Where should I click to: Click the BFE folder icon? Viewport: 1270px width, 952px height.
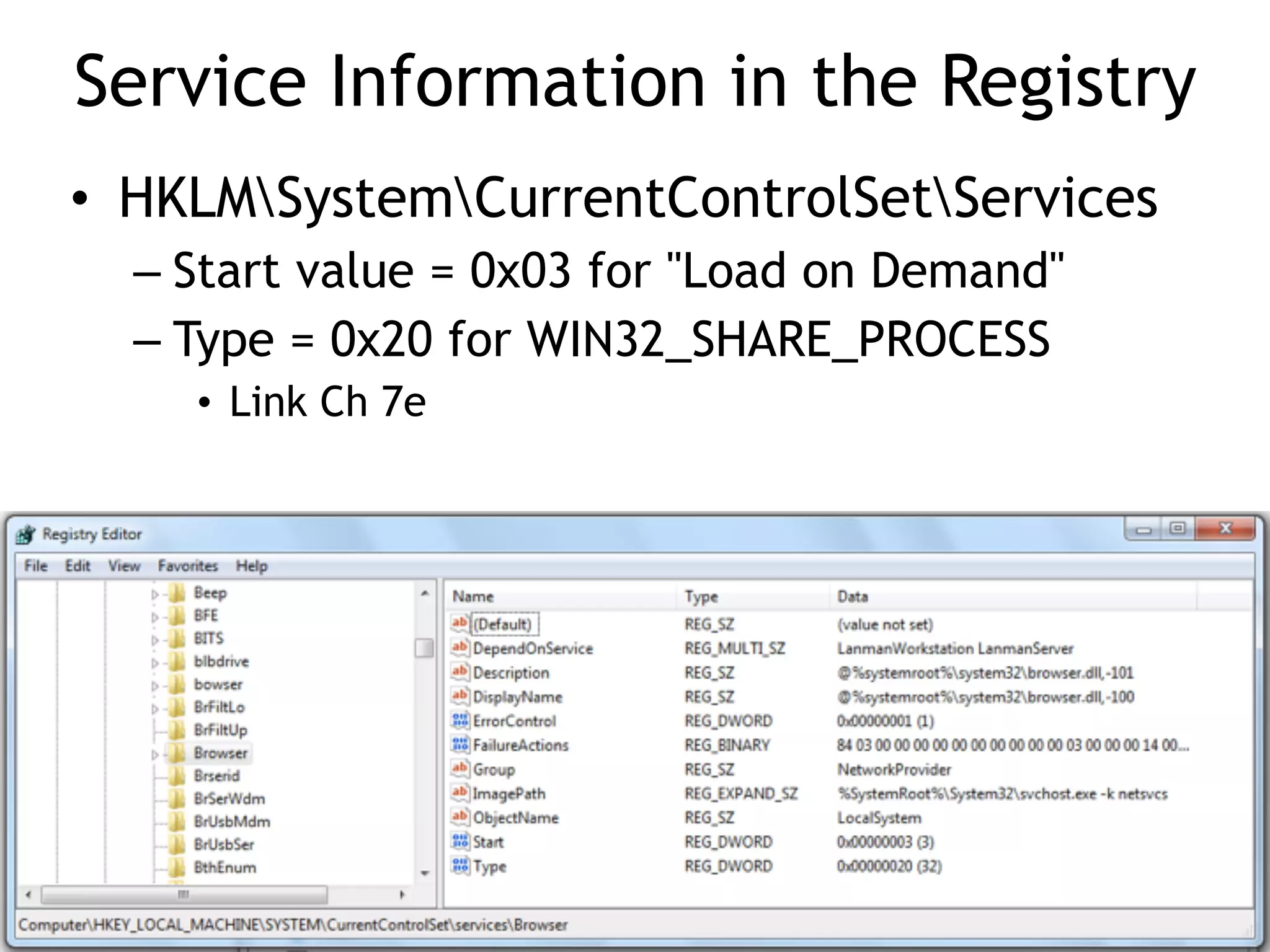177,616
